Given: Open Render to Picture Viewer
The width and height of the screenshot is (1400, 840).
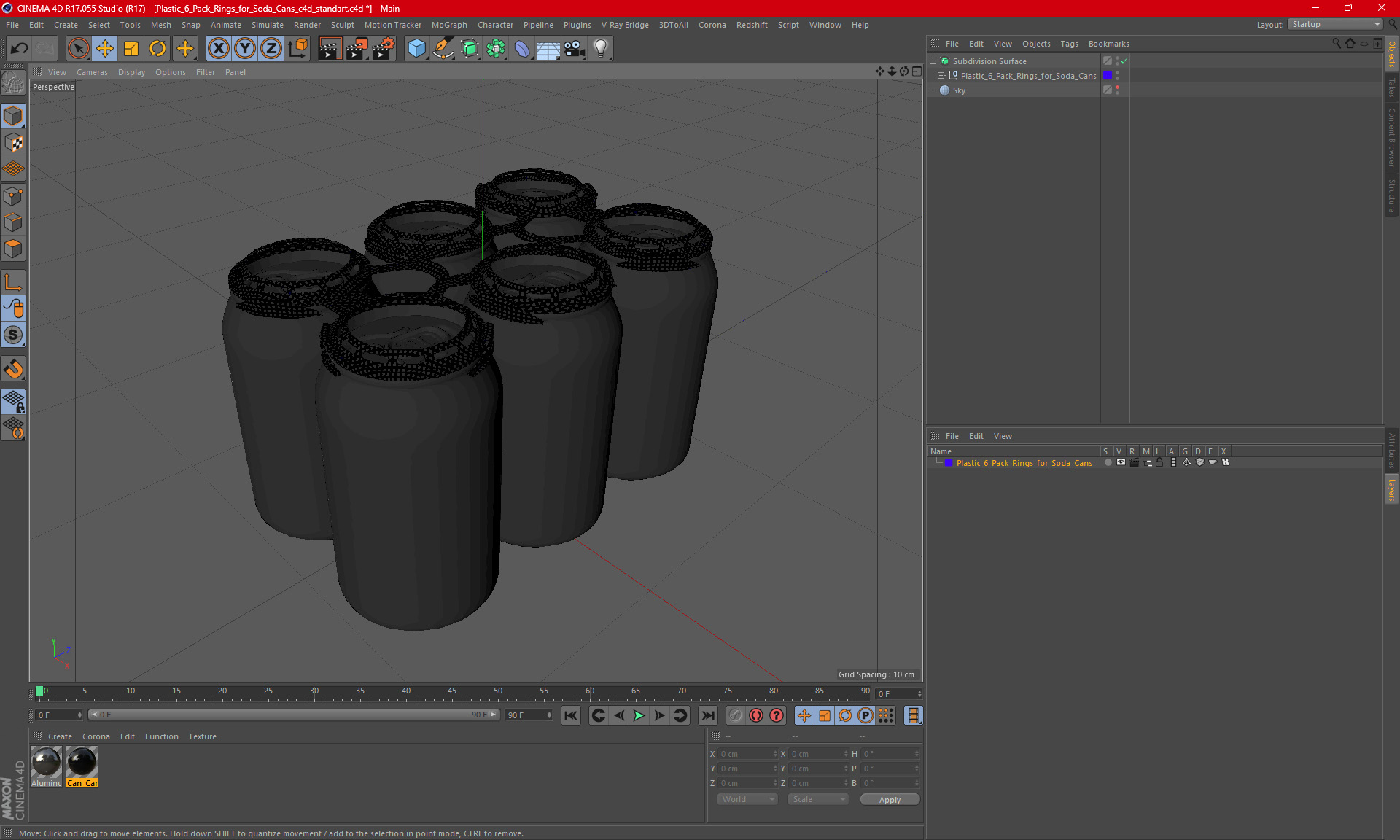Looking at the screenshot, I should click(357, 49).
